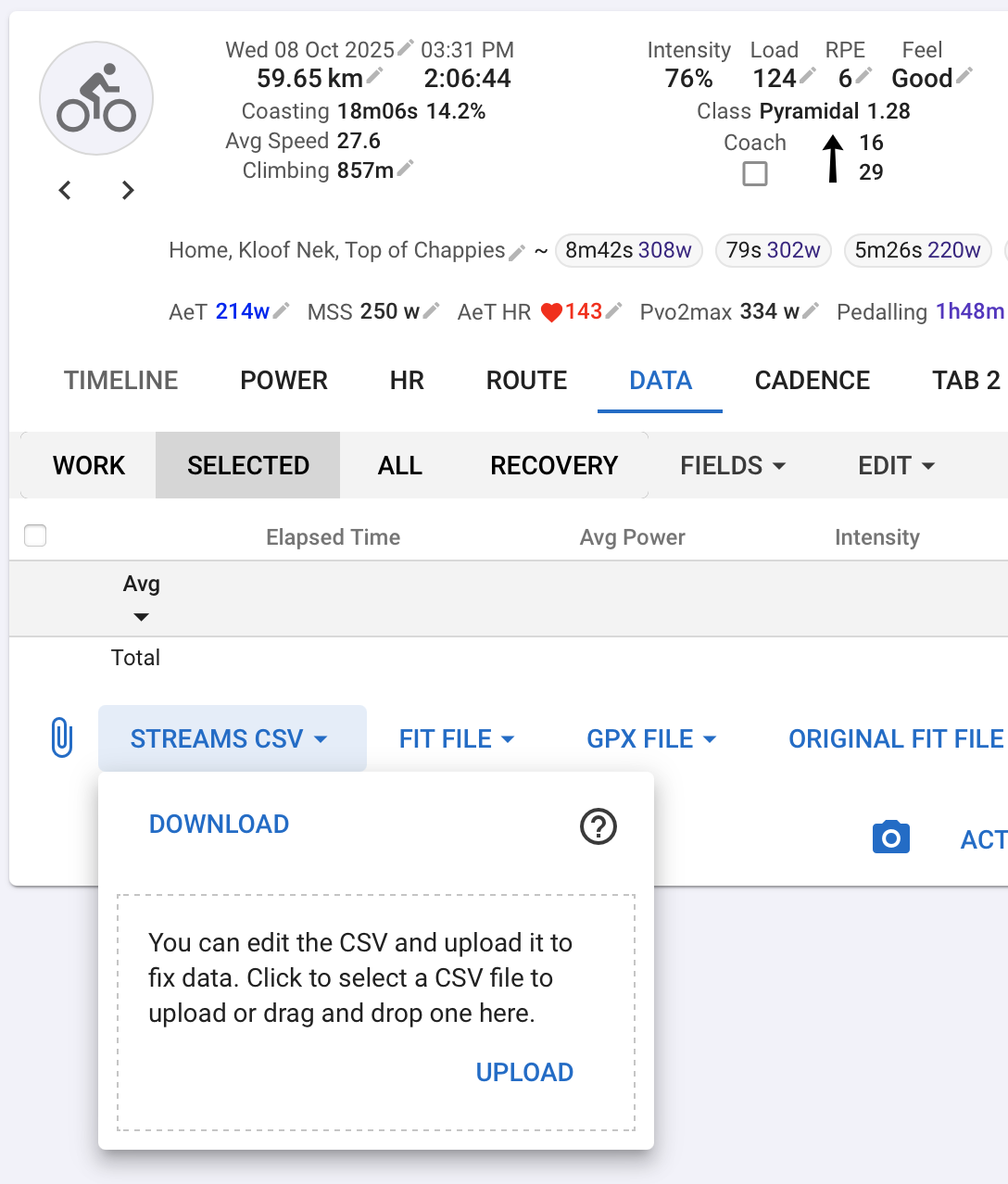
Task: Click the DOWNLOAD link
Action: coord(219,824)
